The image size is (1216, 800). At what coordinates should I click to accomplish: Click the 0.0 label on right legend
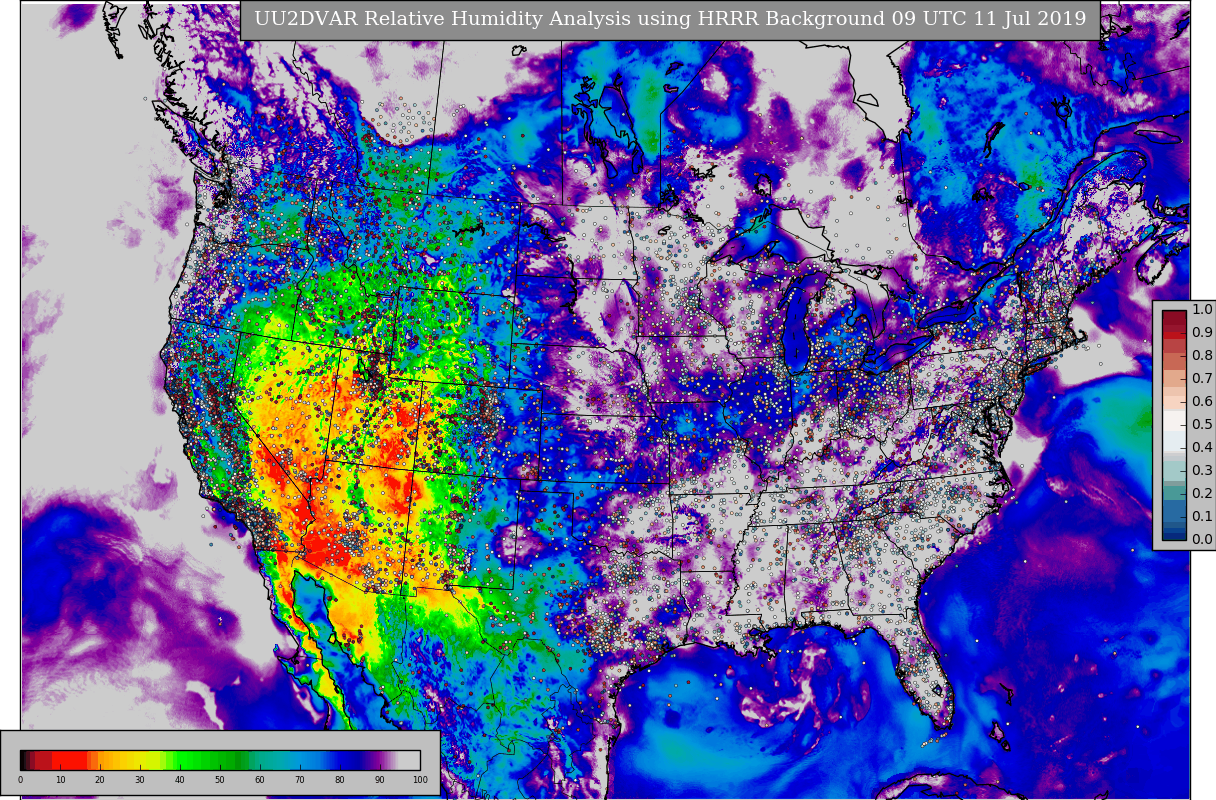click(1202, 540)
